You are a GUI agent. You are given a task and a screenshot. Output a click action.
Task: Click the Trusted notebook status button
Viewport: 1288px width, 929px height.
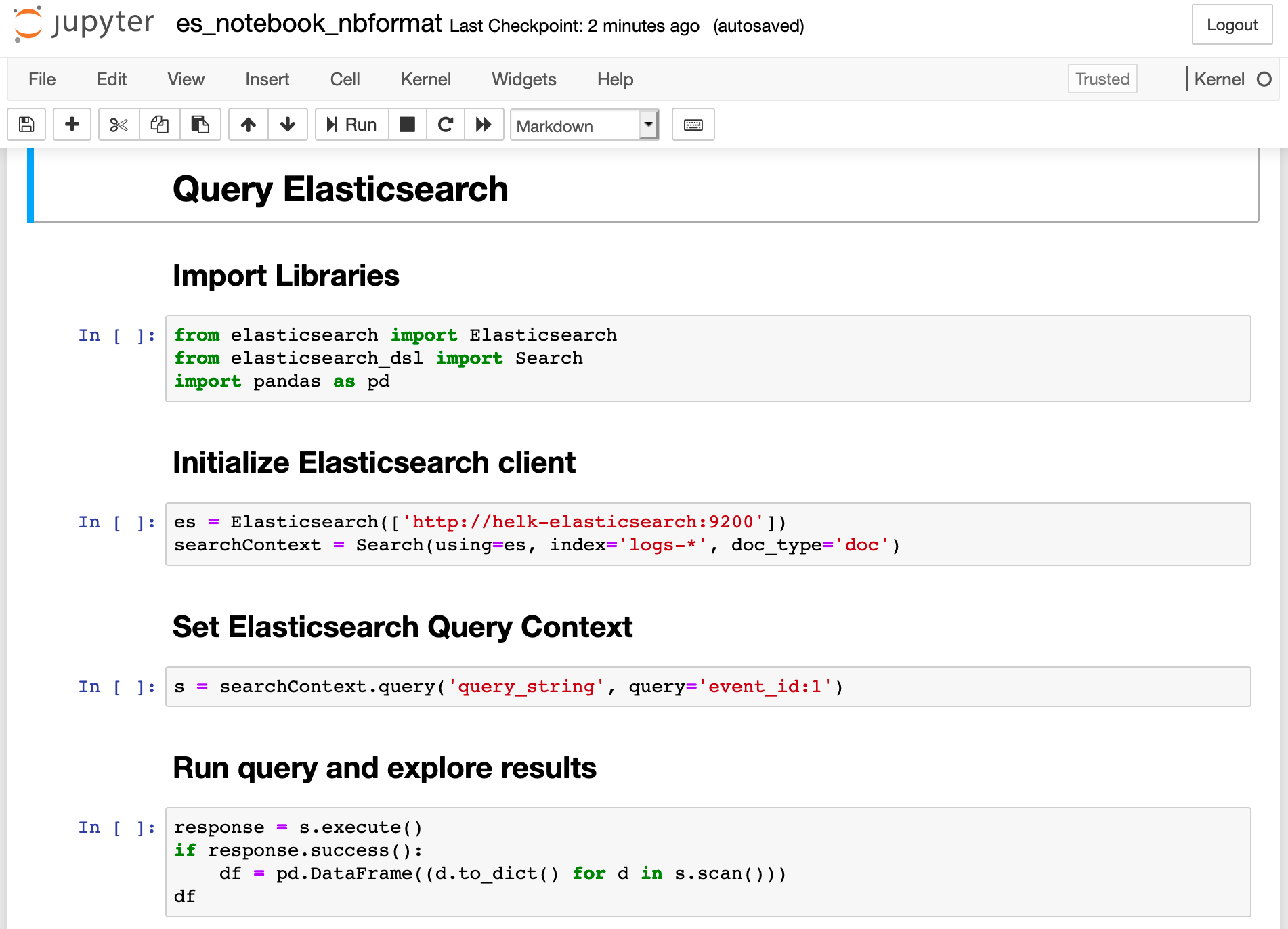point(1102,79)
